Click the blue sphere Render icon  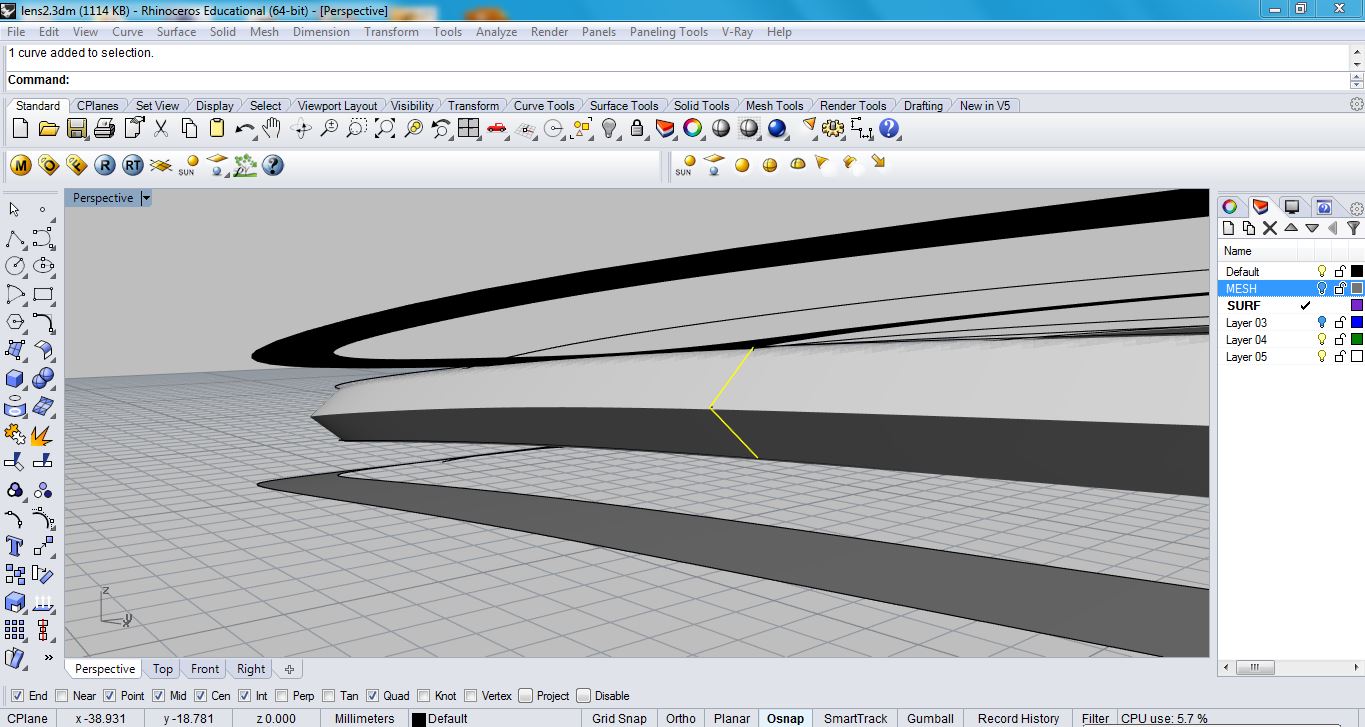point(777,129)
